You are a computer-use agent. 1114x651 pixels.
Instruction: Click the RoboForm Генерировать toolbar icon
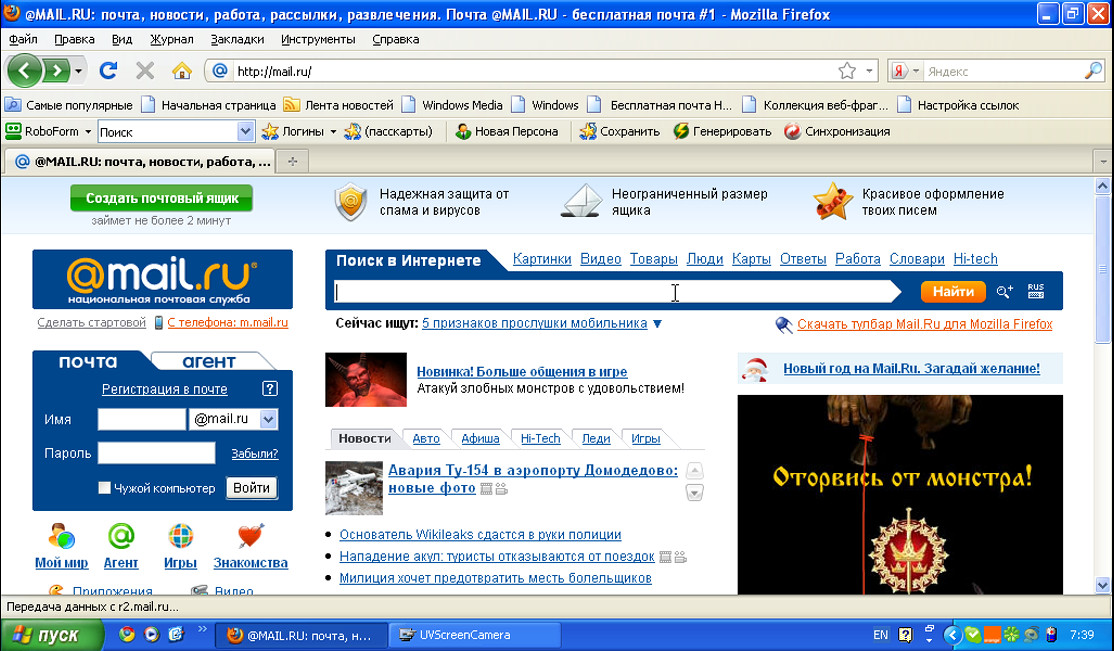tap(681, 131)
